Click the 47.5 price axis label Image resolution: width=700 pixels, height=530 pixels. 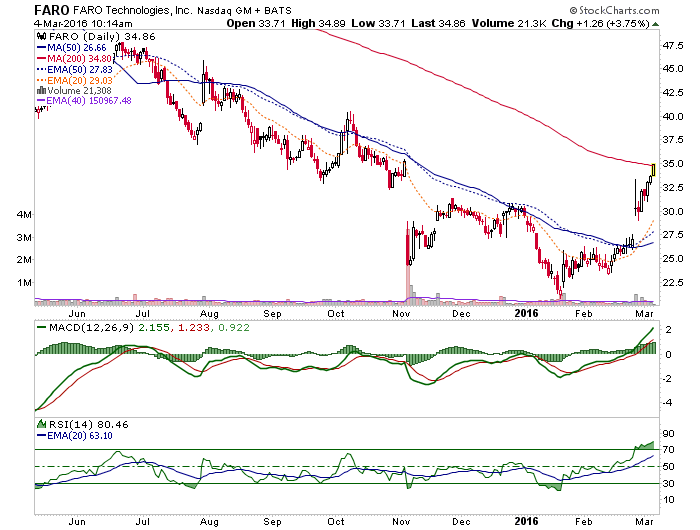[673, 46]
